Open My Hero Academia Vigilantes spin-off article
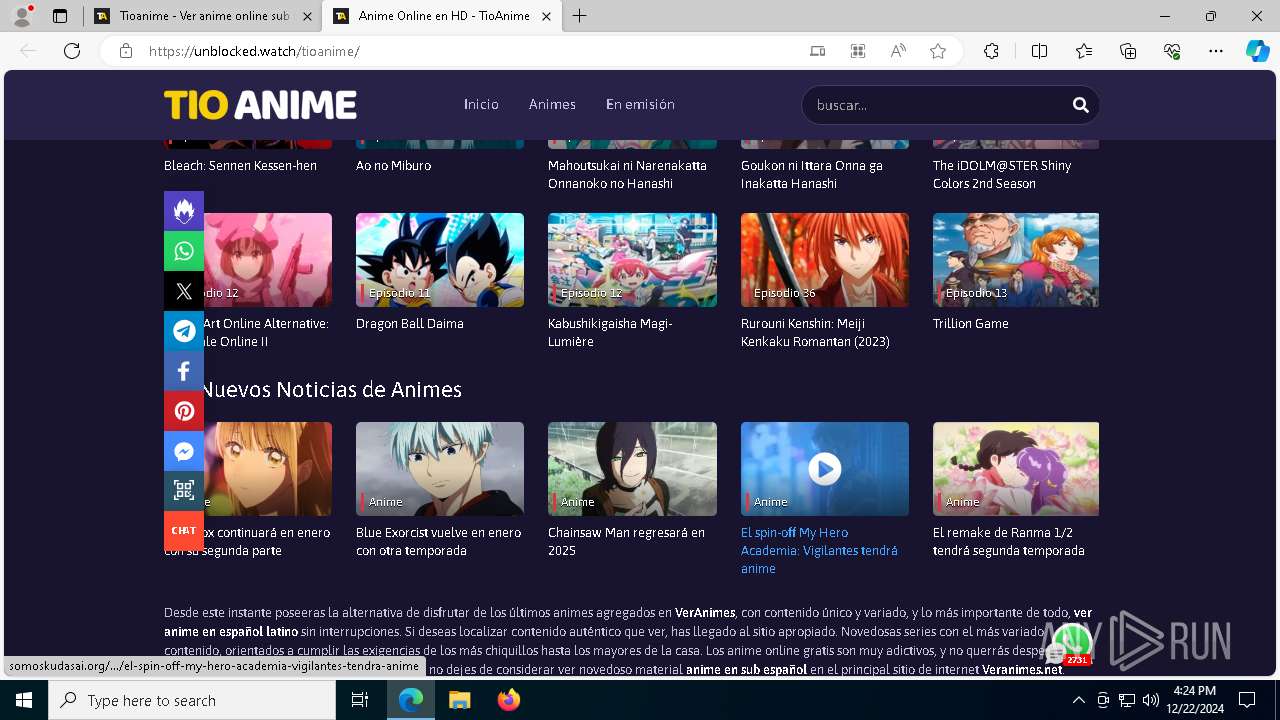The height and width of the screenshot is (720, 1280). [819, 551]
